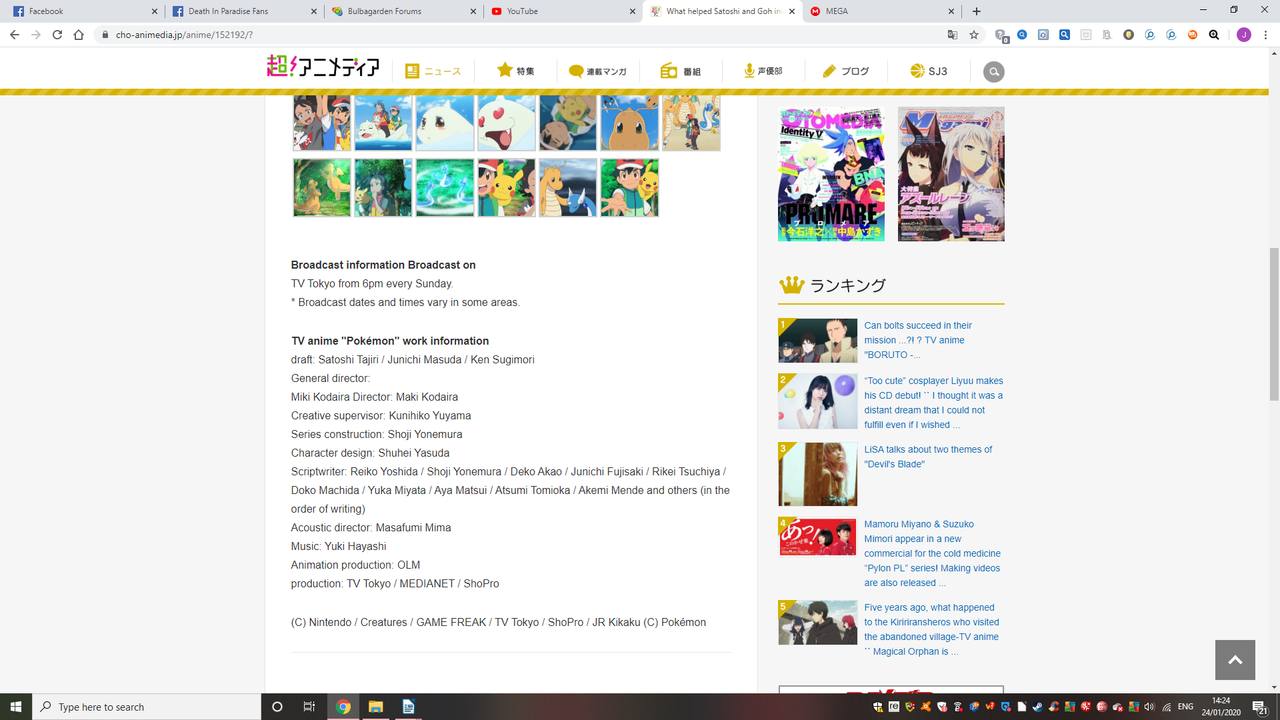Open first gallery thumbnail with Satoshi and Goh
Image resolution: width=1280 pixels, height=720 pixels.
[322, 122]
